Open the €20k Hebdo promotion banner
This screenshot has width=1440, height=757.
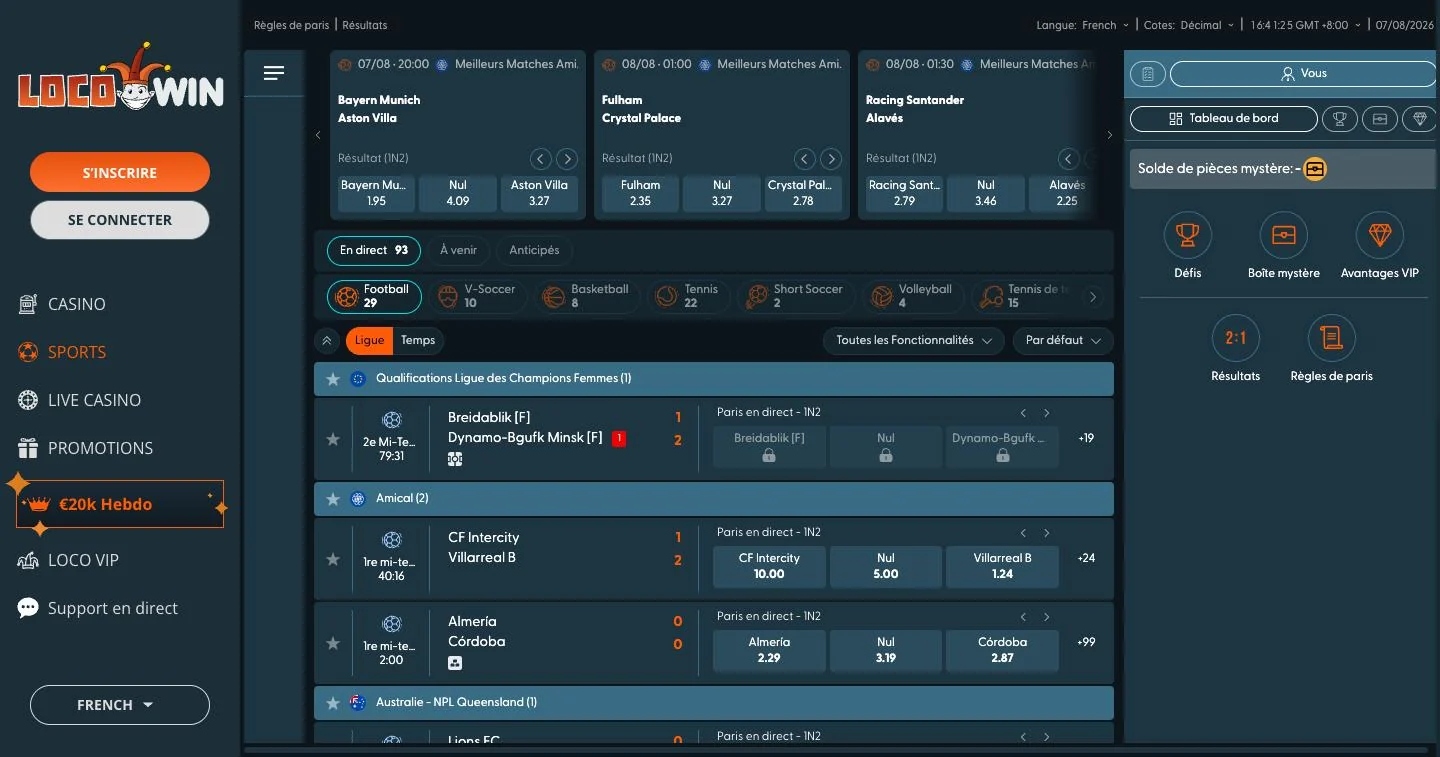coord(120,504)
